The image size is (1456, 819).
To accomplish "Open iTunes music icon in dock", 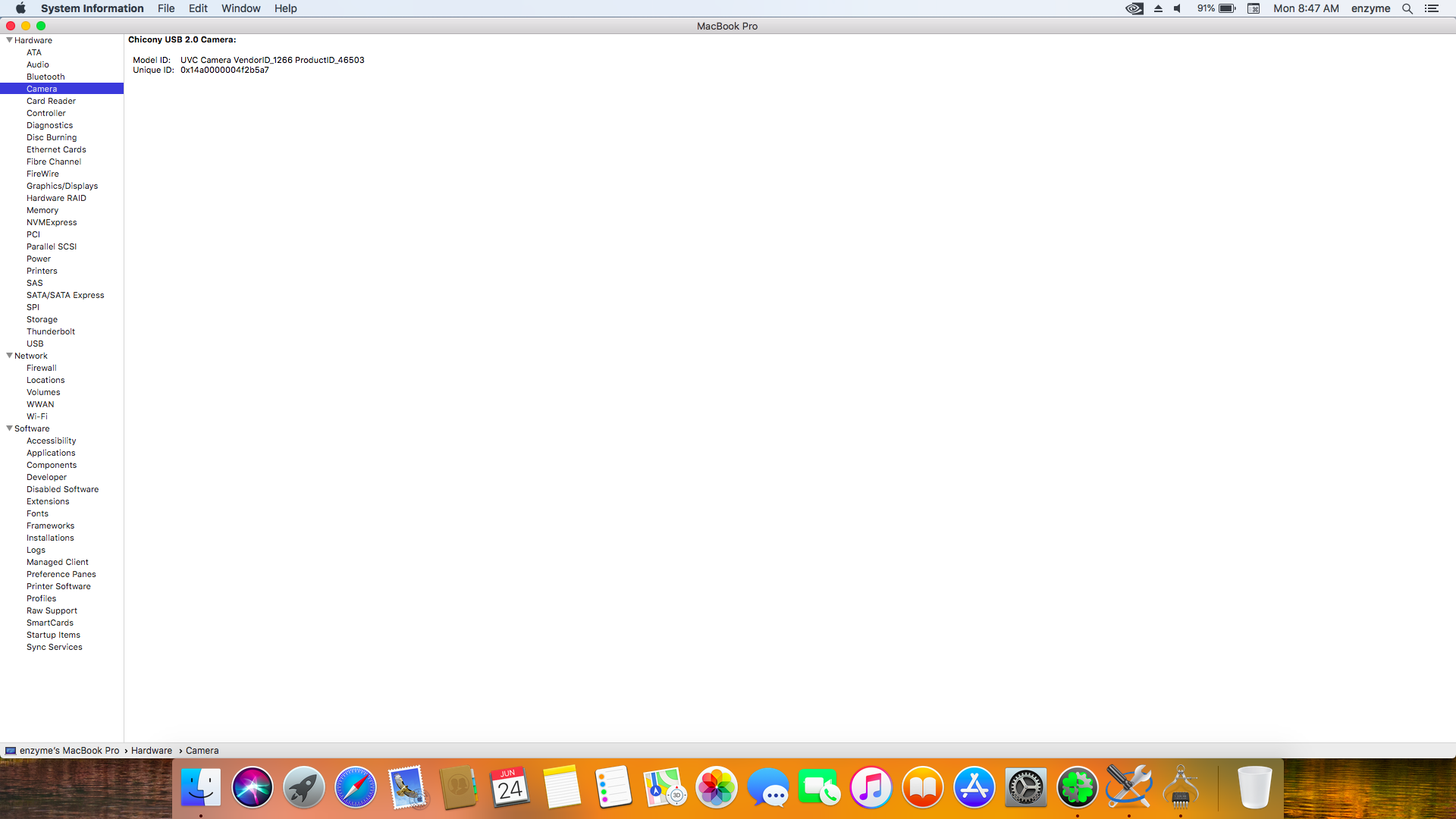I will (x=871, y=788).
